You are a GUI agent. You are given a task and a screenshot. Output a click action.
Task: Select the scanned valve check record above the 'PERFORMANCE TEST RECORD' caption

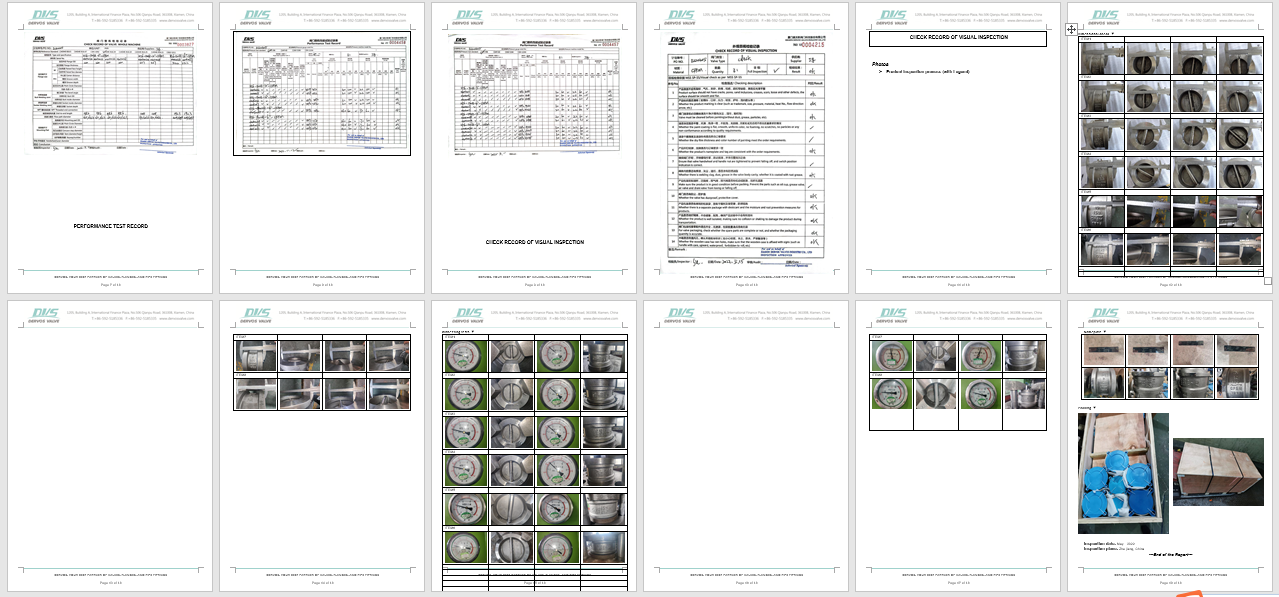tap(110, 95)
